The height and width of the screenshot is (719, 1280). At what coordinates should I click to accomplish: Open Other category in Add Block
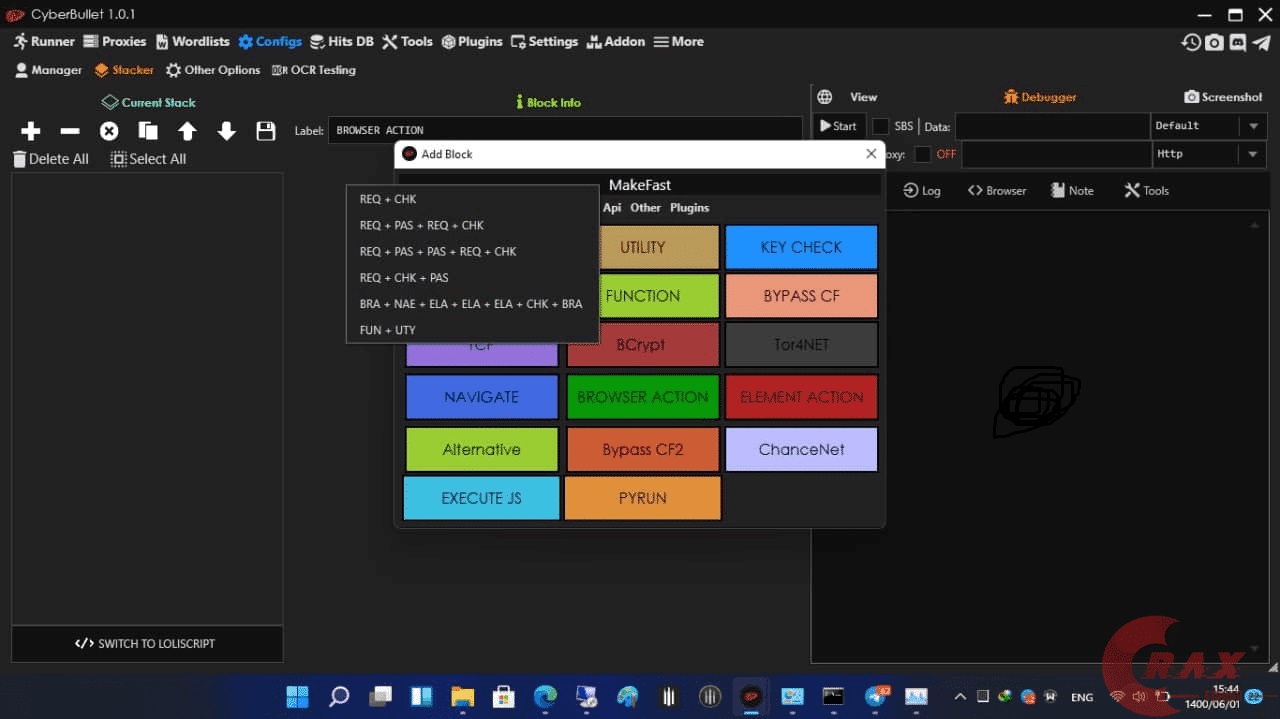[x=646, y=208]
